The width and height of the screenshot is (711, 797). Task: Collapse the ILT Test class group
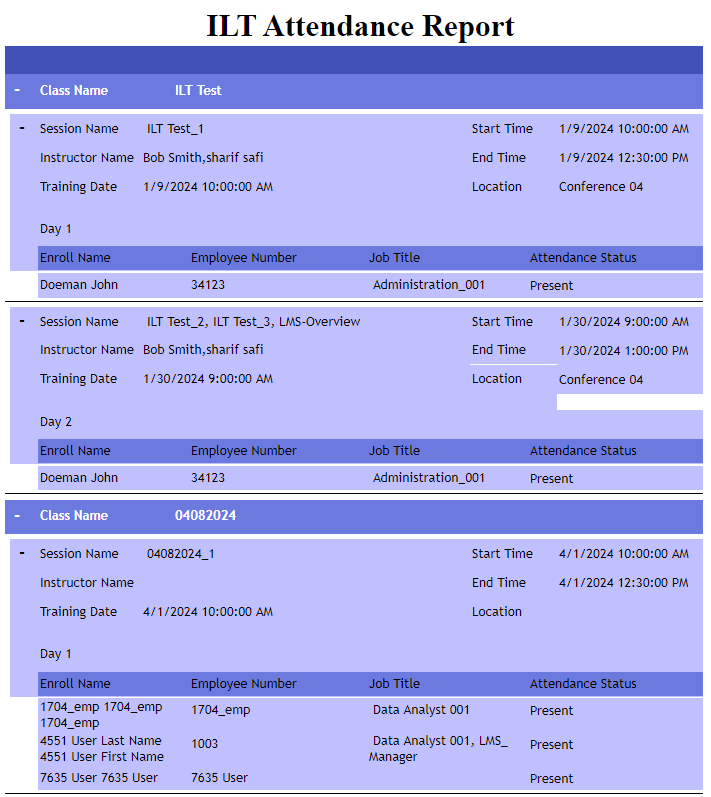(17, 90)
